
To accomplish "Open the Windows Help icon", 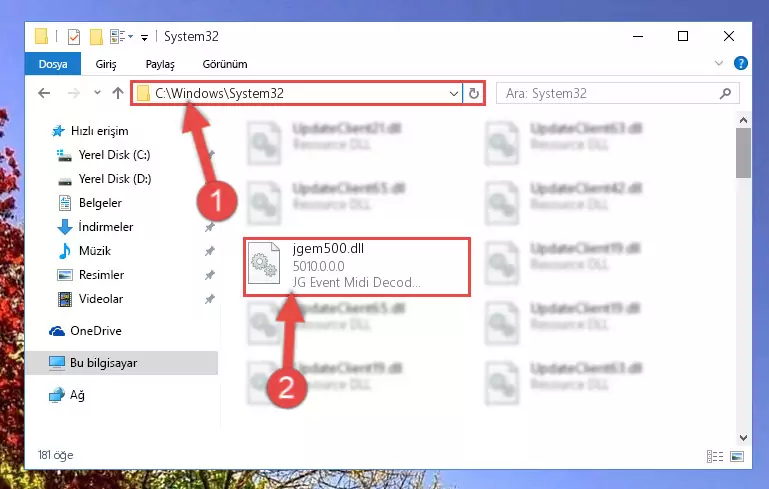I will 741,63.
